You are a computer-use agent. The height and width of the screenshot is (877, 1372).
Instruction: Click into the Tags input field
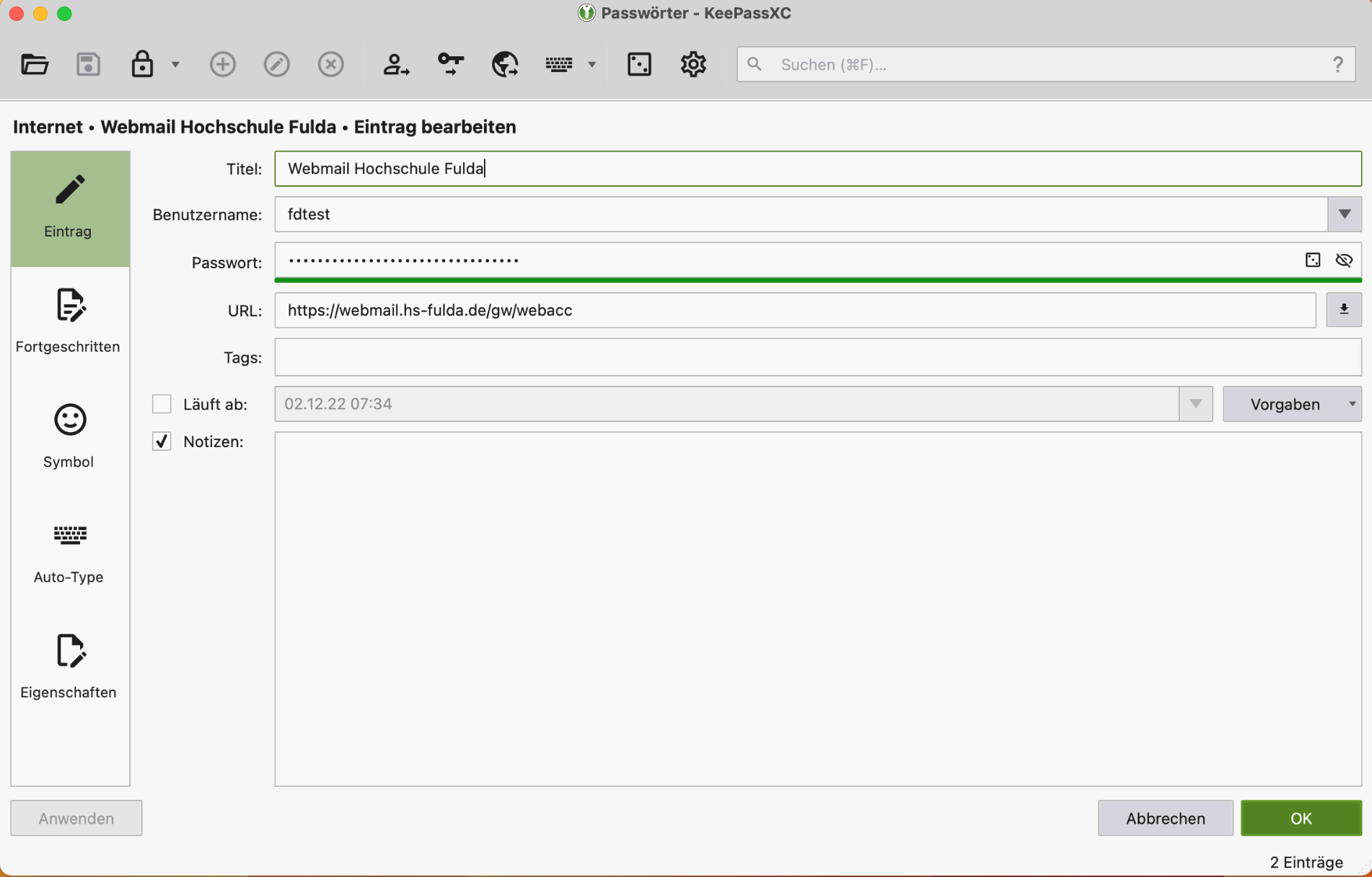coord(817,357)
